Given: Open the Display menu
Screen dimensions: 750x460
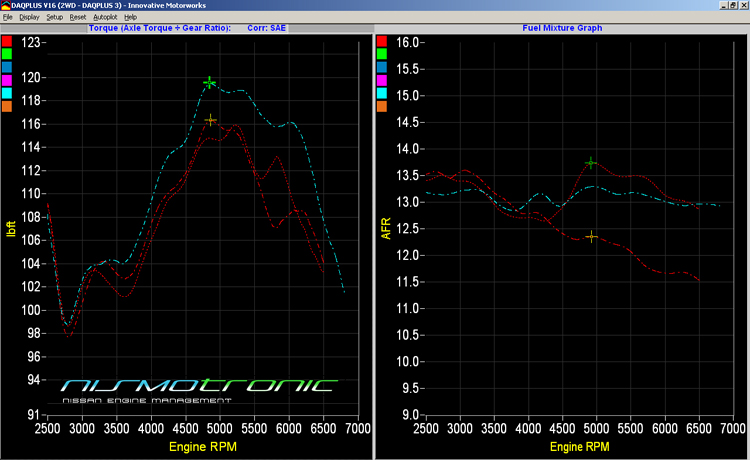Looking at the screenshot, I should point(28,18).
